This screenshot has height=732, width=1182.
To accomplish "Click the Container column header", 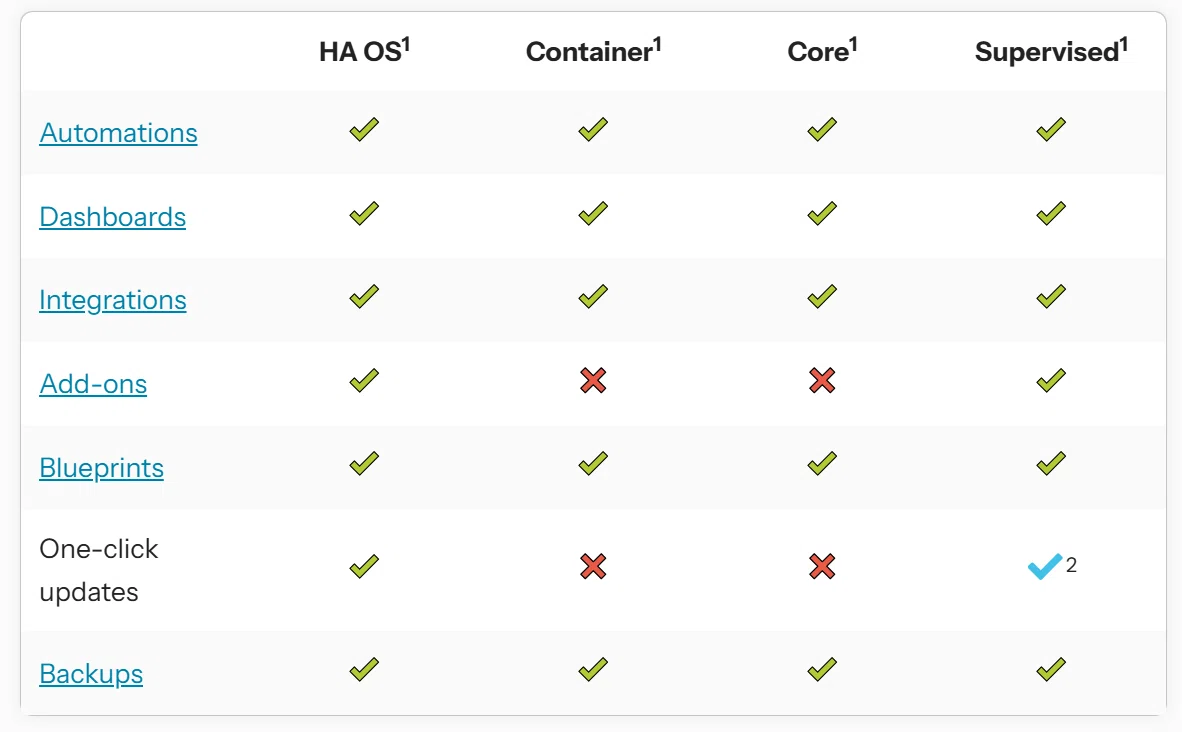I will point(593,51).
